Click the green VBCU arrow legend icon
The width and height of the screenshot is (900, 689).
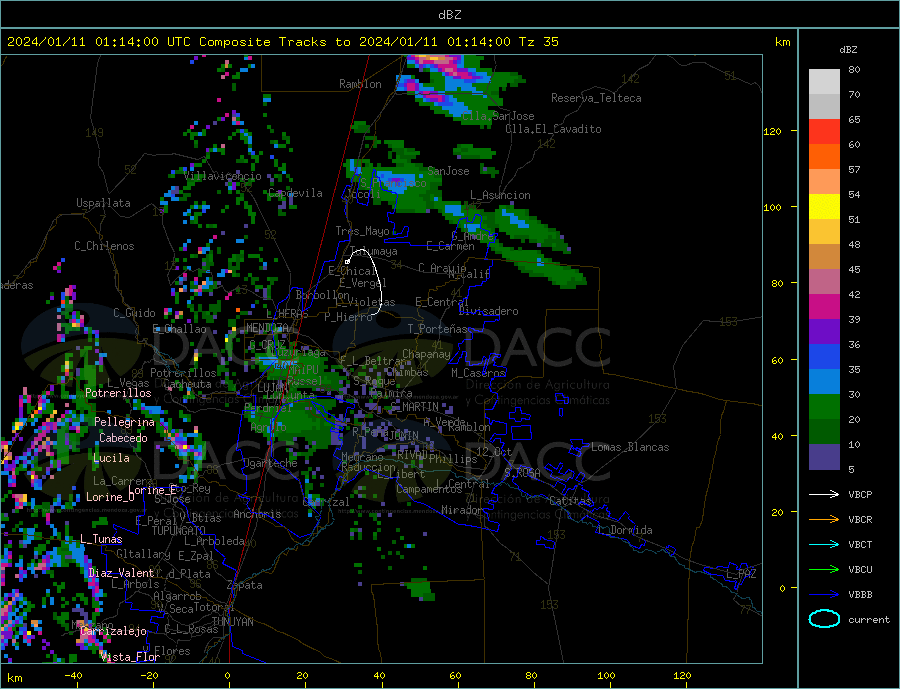click(824, 570)
